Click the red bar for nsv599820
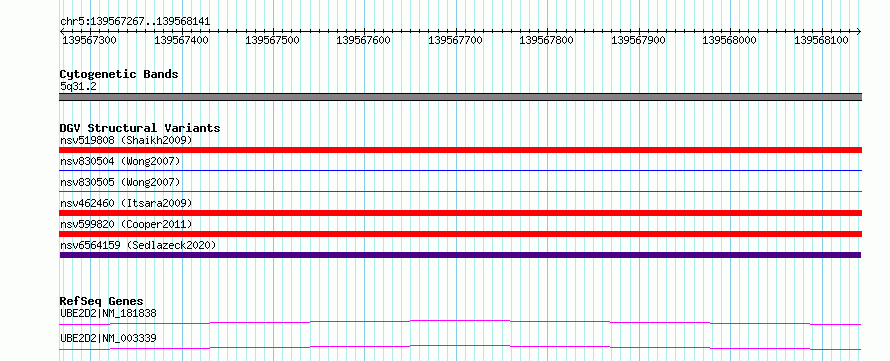This screenshot has height=361, width=890. coord(460,234)
